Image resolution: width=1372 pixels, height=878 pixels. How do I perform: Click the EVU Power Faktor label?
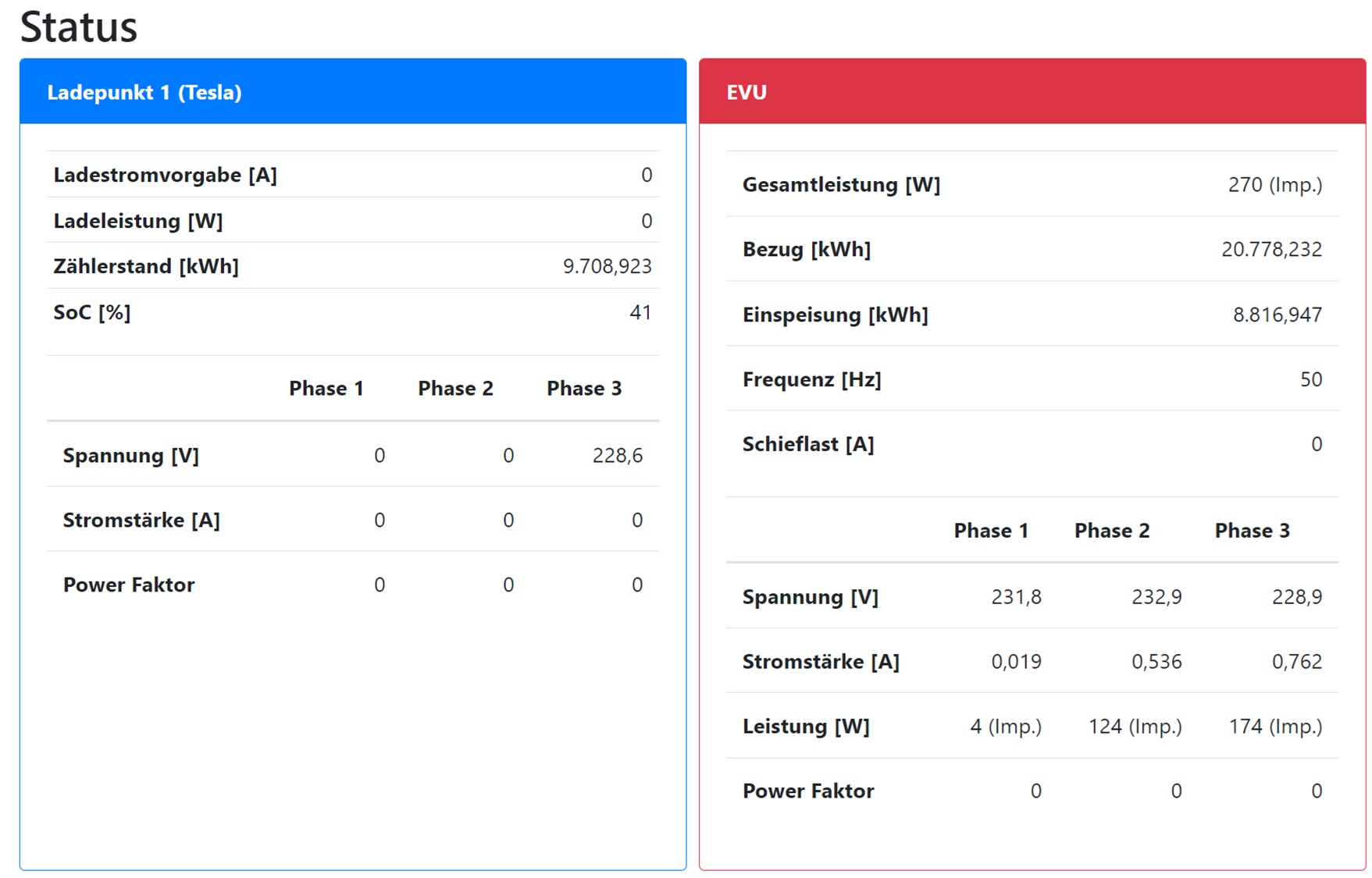pos(807,791)
